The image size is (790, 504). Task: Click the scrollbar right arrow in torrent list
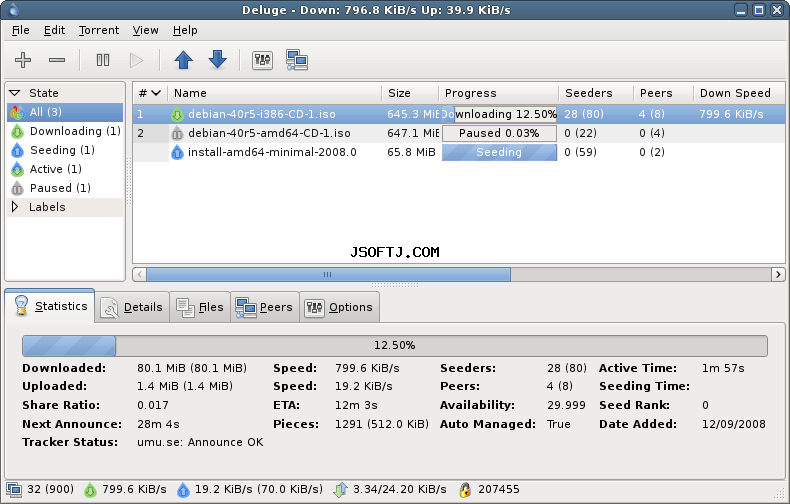coord(778,275)
